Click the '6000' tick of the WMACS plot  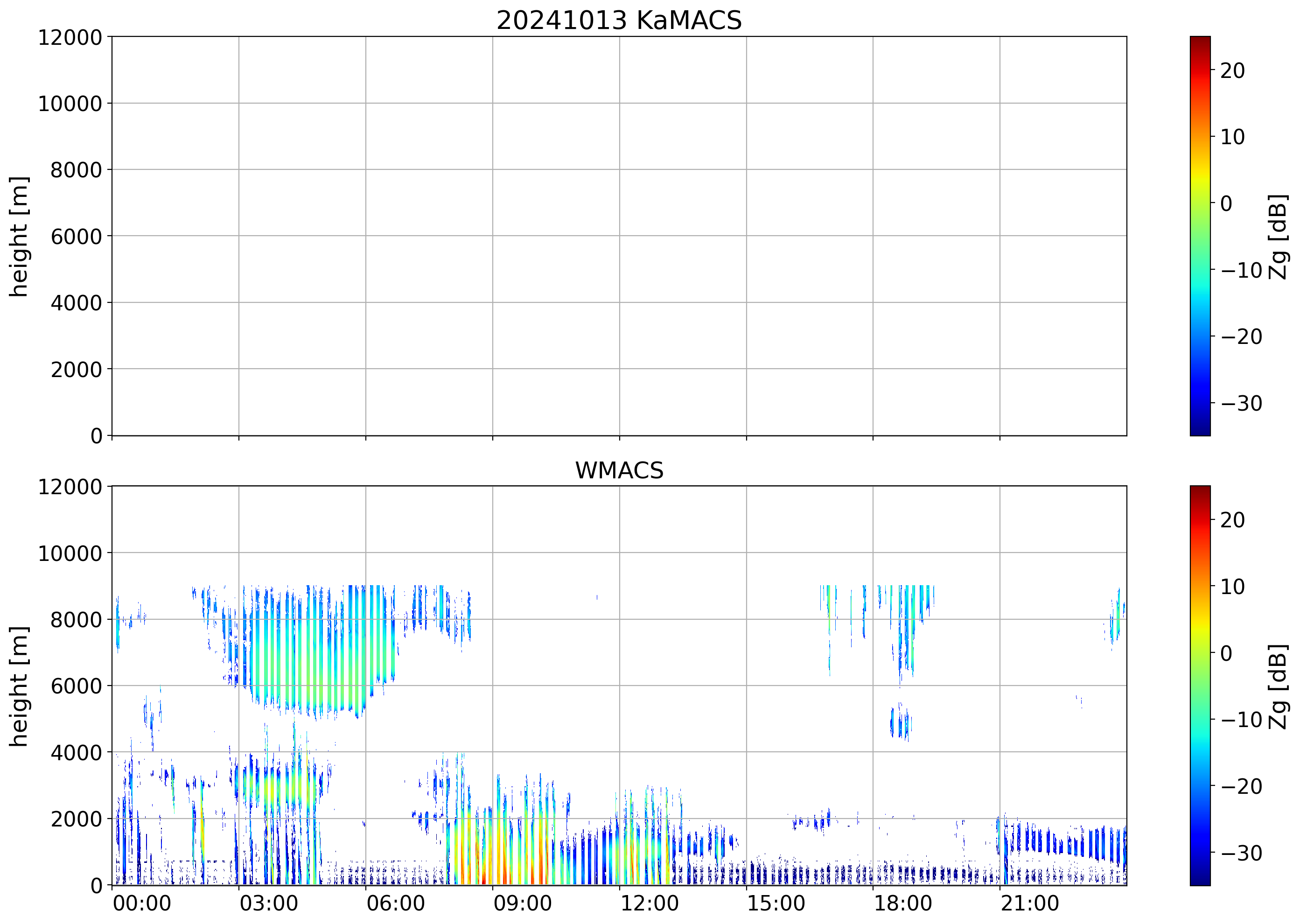tap(76, 686)
